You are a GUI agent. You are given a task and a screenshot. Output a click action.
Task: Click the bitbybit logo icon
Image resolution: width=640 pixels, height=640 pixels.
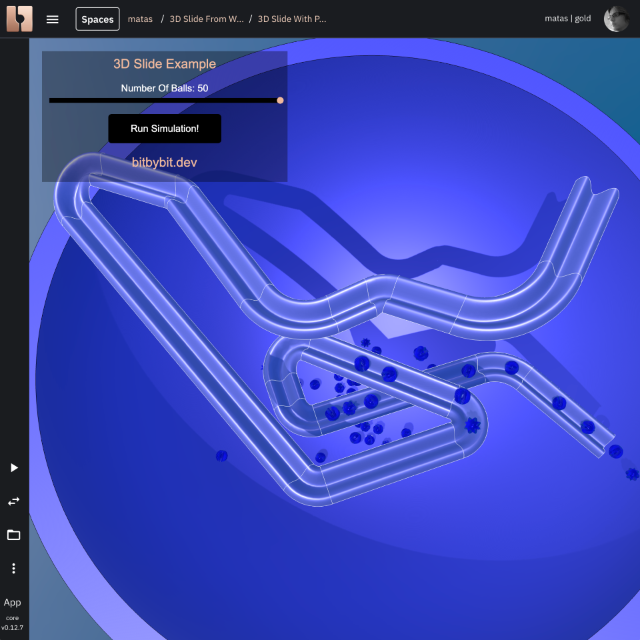[19, 19]
